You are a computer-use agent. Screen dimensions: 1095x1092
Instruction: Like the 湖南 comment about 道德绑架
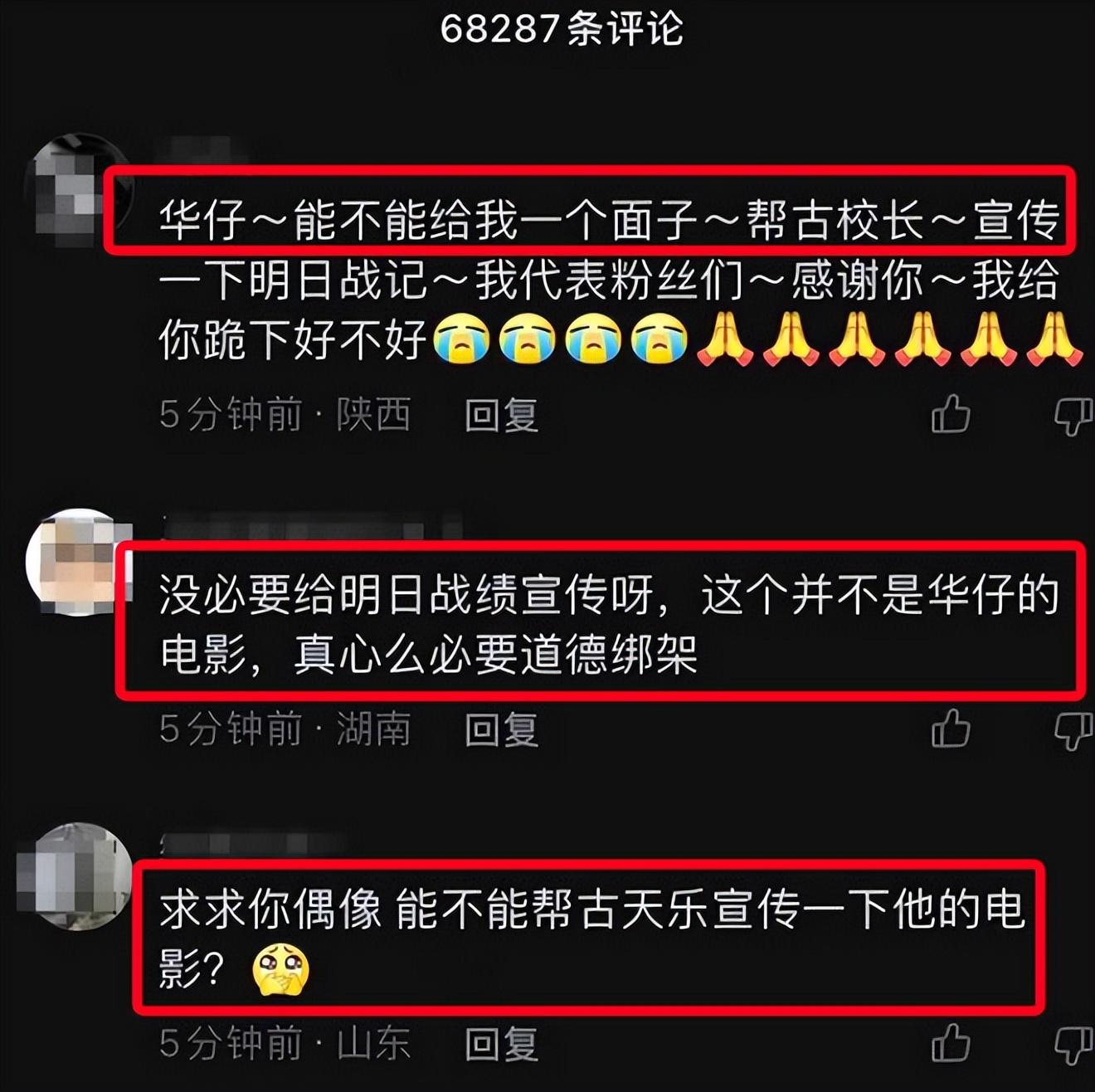pos(951,729)
